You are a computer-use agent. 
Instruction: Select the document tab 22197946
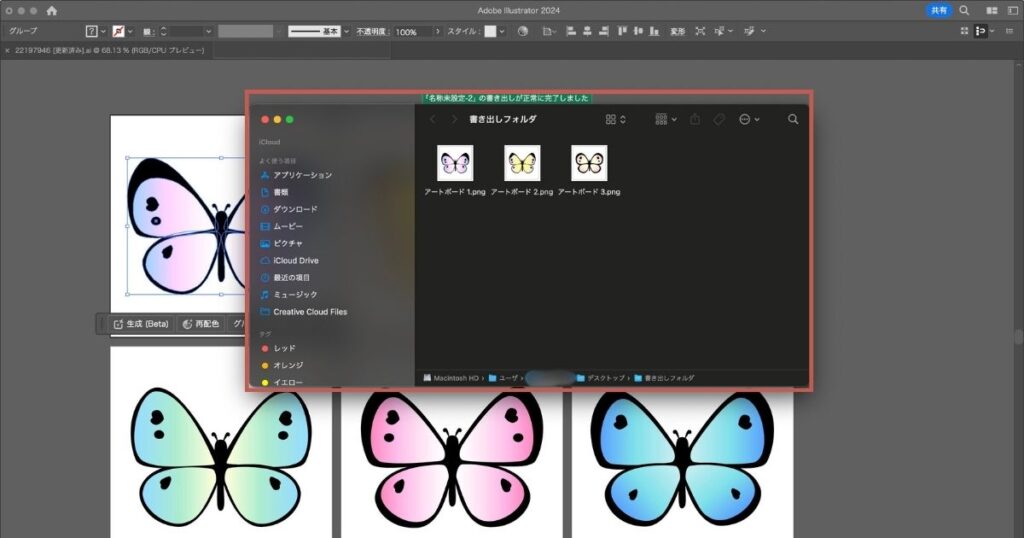point(110,50)
